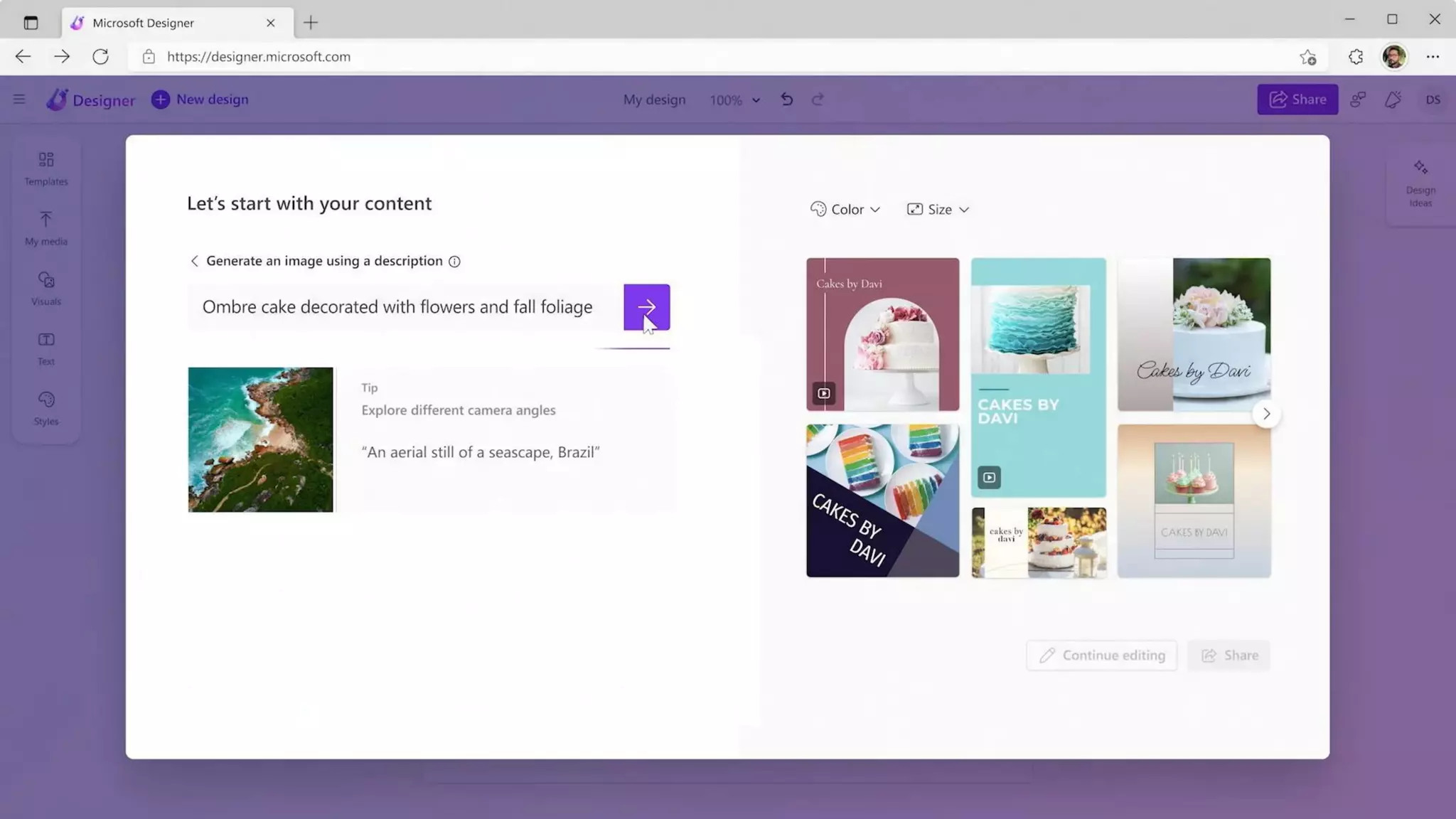Expand the Size dropdown
The height and width of the screenshot is (819, 1456).
click(x=938, y=210)
